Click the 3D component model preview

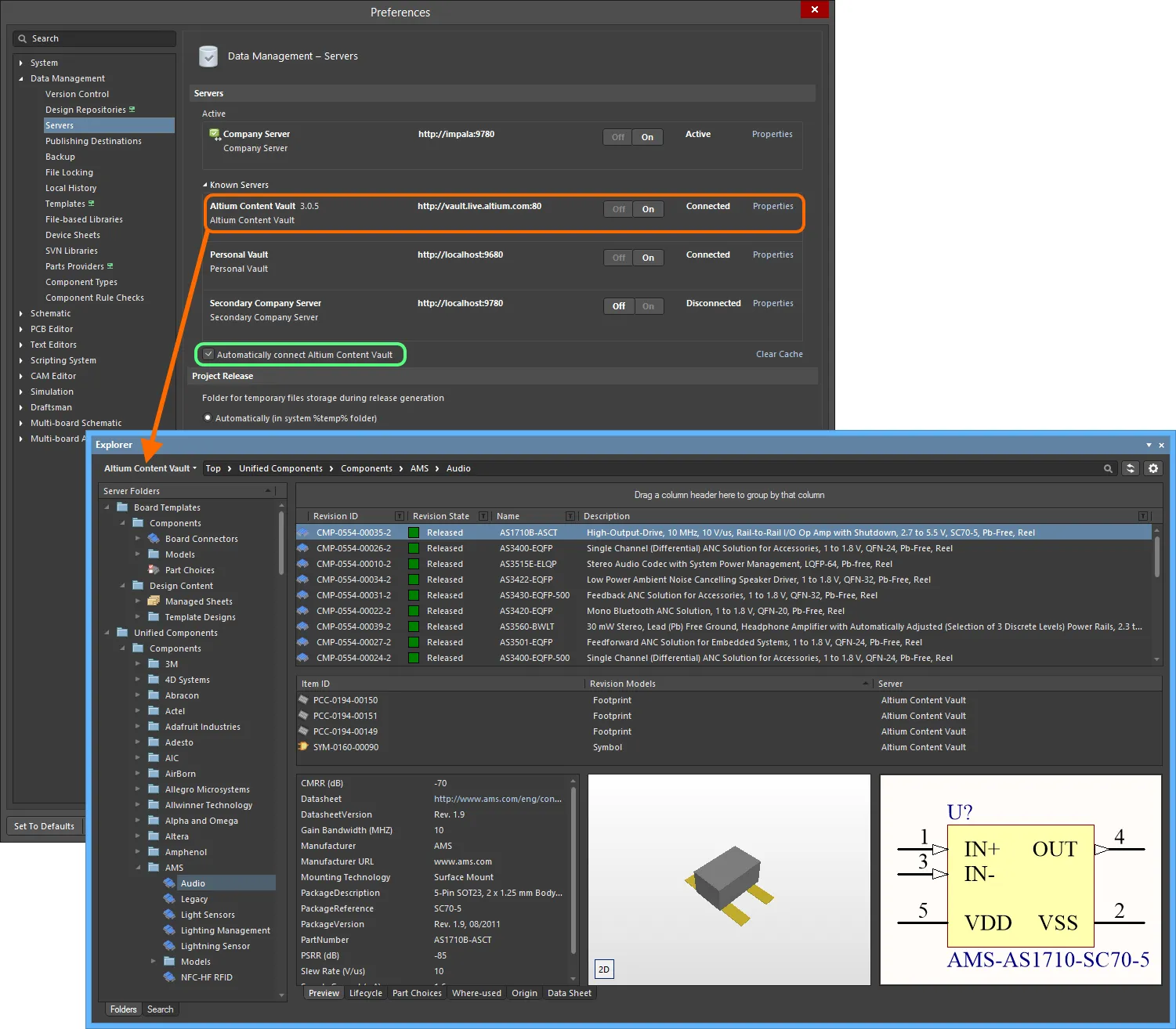tap(729, 879)
